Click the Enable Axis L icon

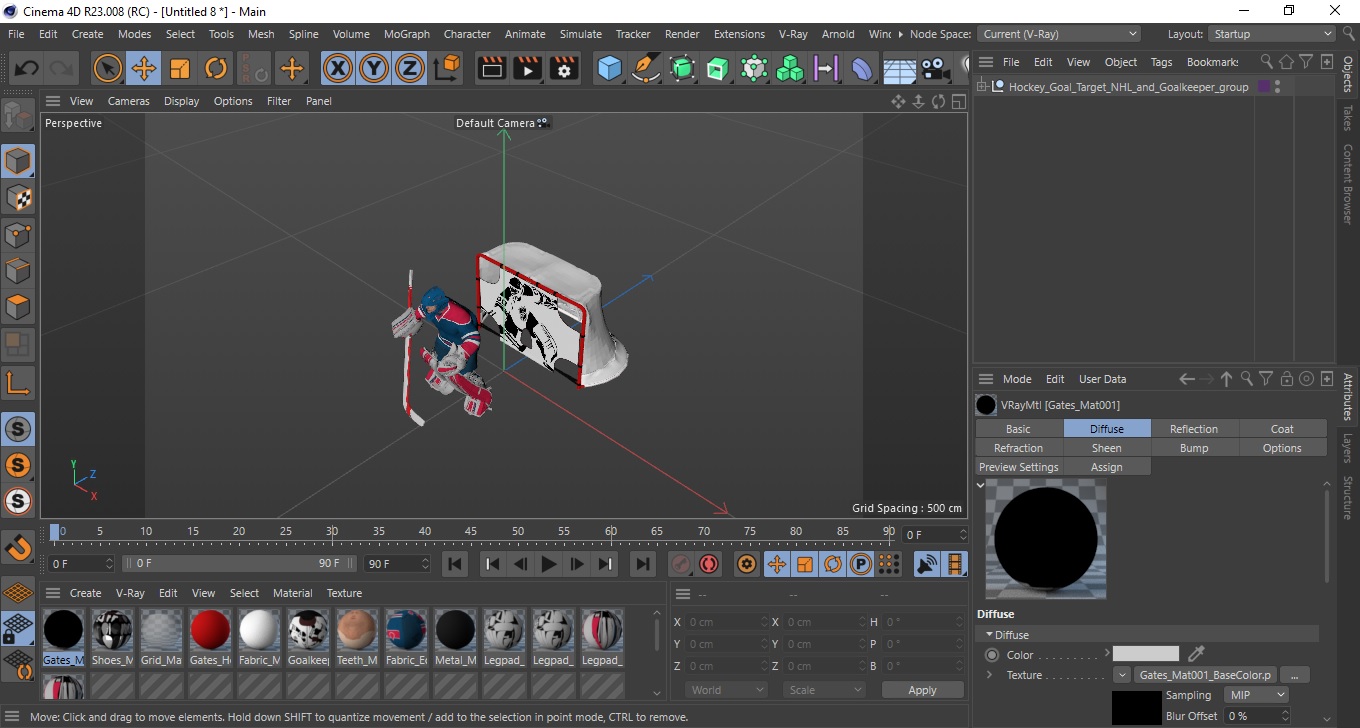click(18, 383)
